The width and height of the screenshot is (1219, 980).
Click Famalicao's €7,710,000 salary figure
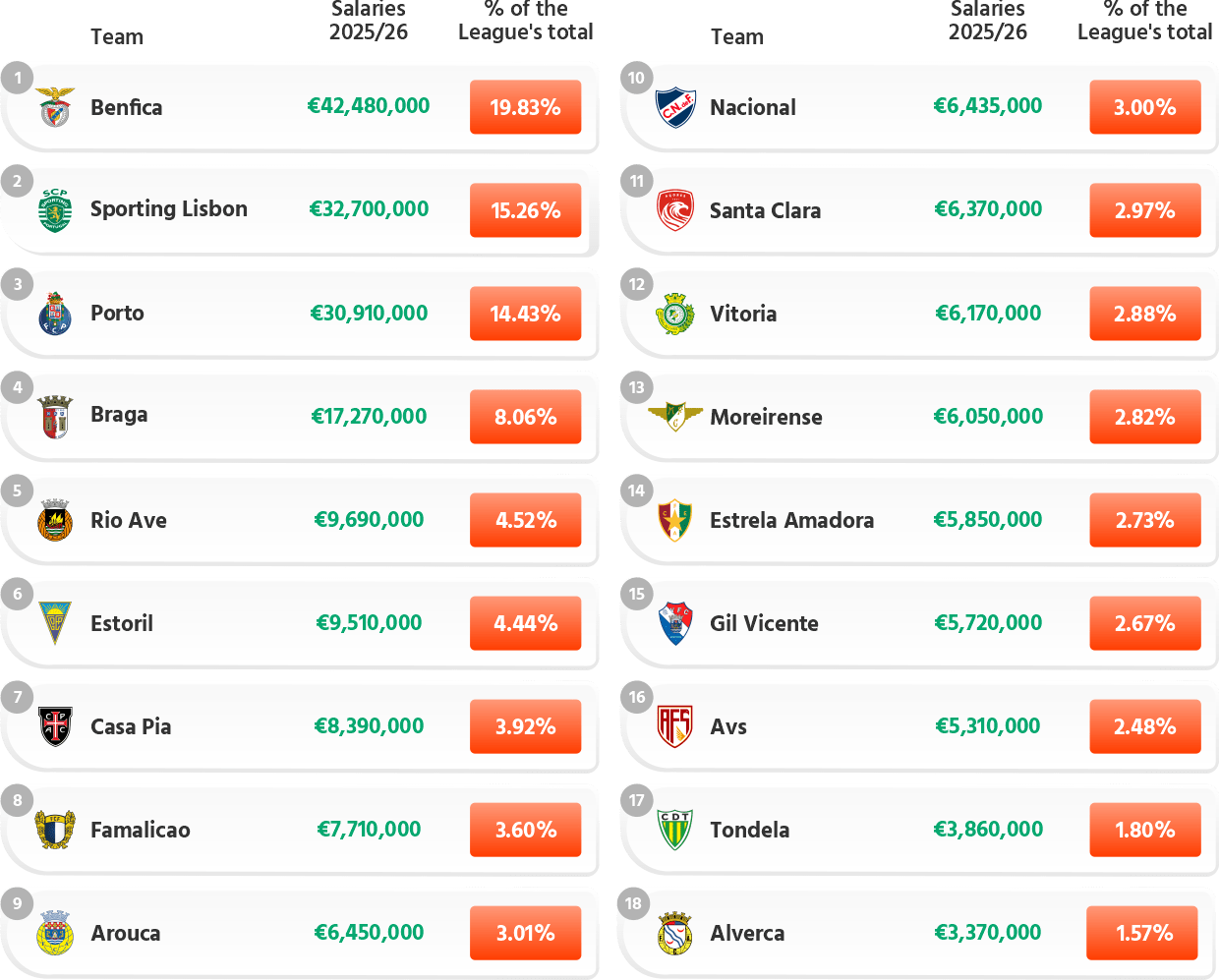pyautogui.click(x=369, y=829)
